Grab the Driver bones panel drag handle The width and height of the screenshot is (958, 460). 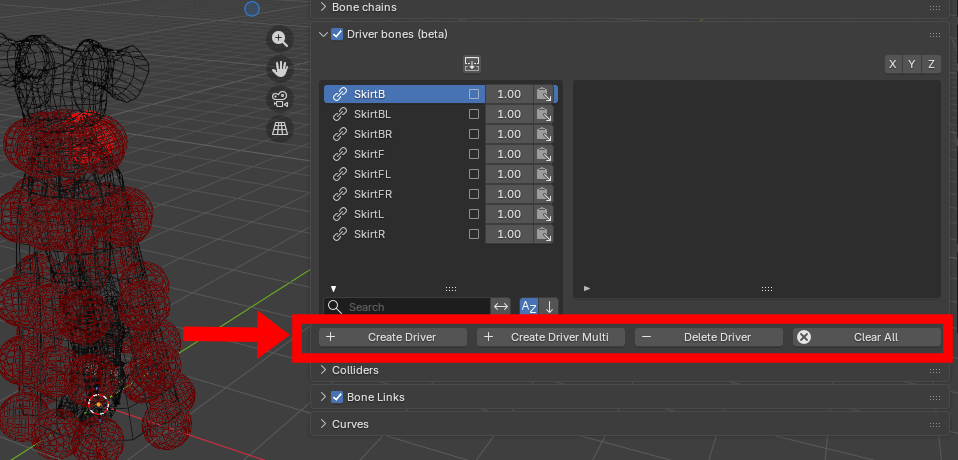(x=935, y=35)
